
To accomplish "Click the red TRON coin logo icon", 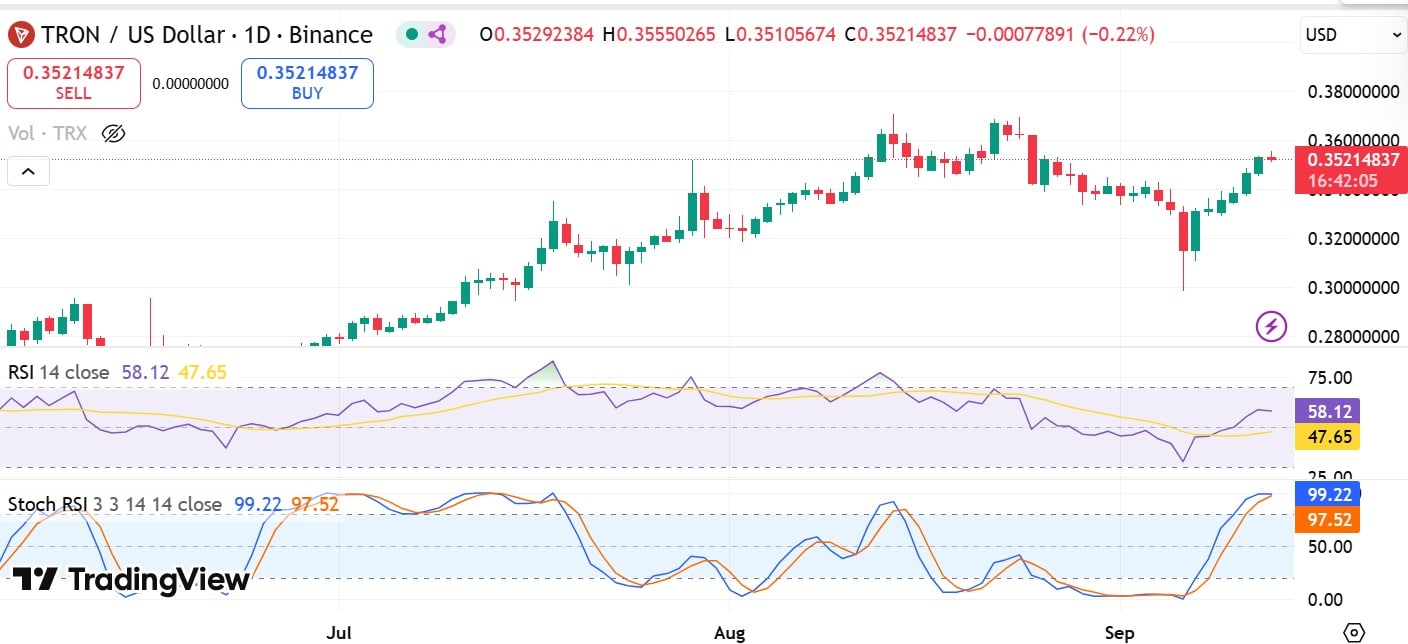I will 20,34.
